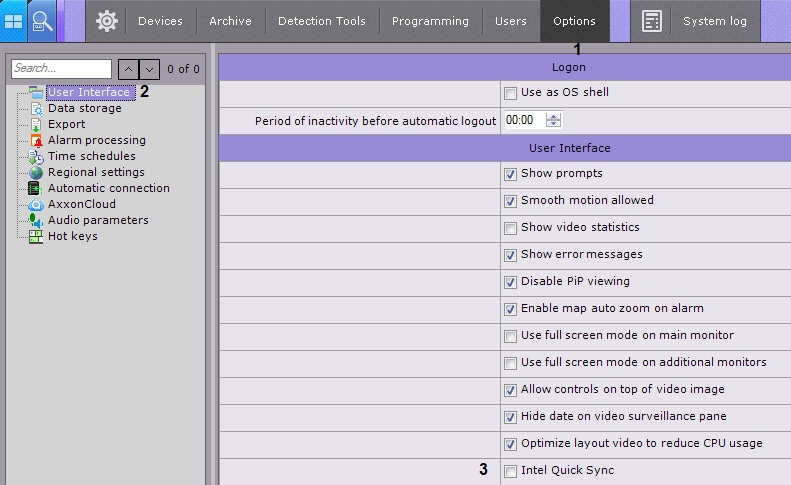Switch to the Devices tab
Viewport: 791px width, 485px height.
pyautogui.click(x=160, y=21)
